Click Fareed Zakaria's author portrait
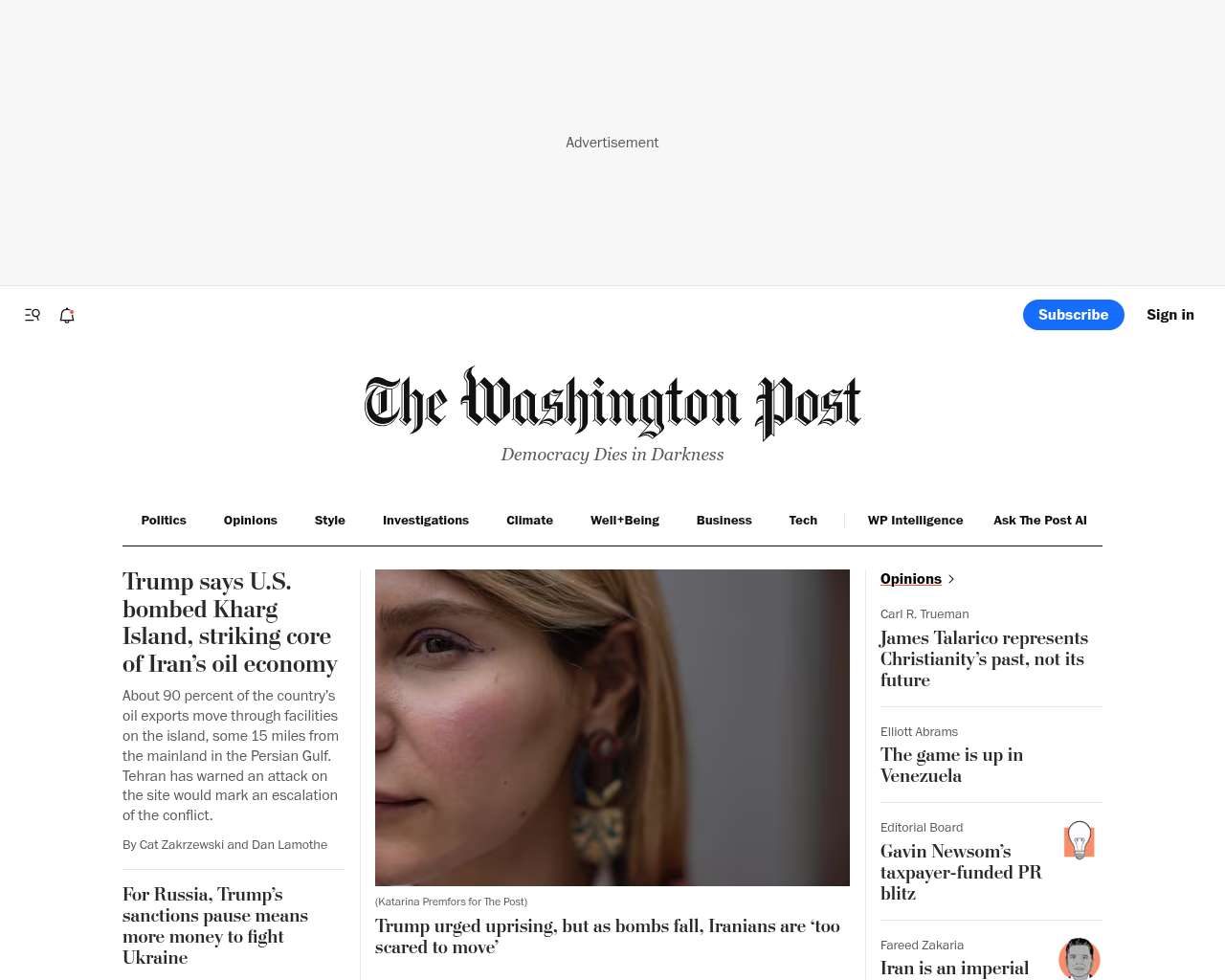 pos(1080,958)
